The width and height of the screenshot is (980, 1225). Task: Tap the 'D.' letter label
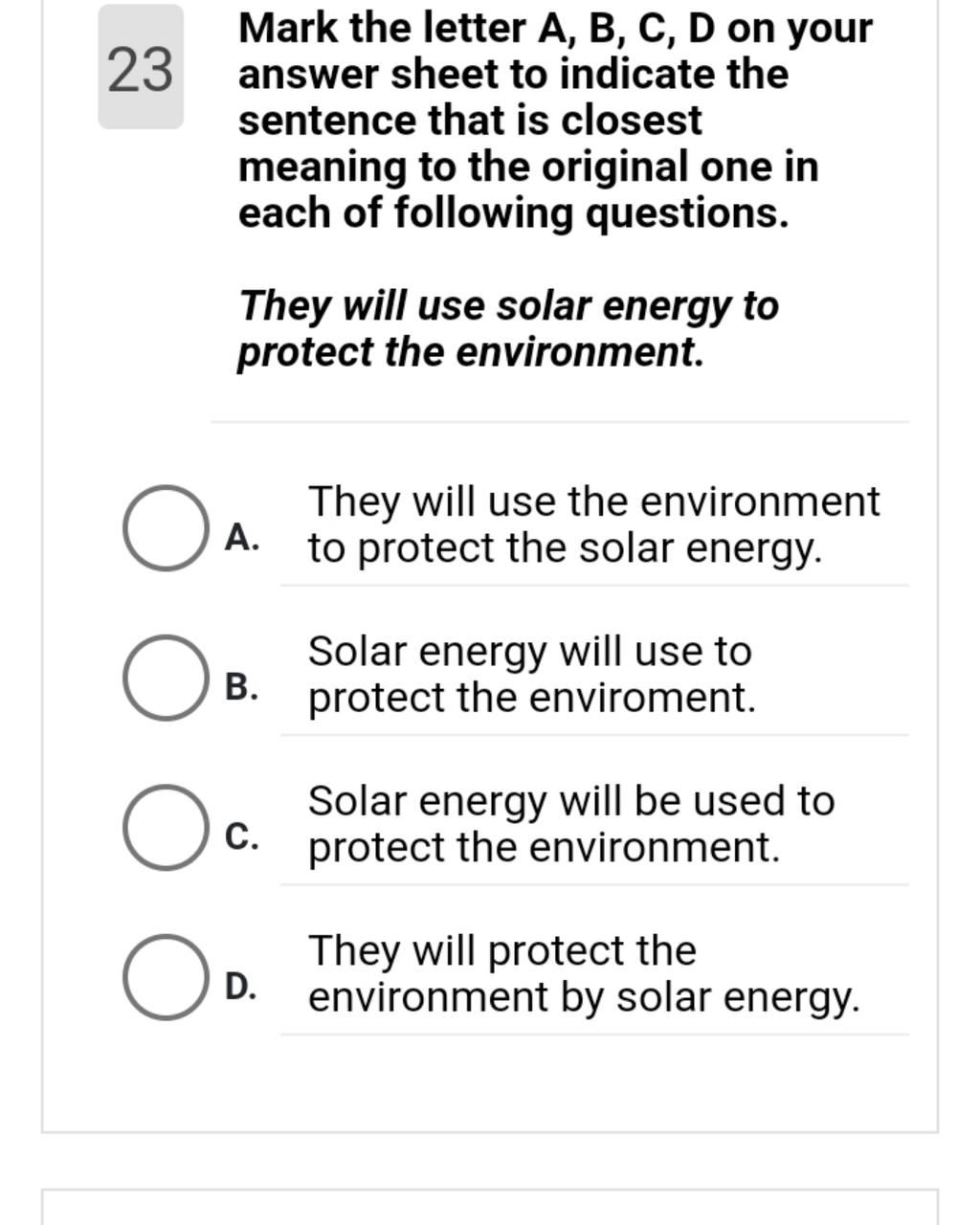coord(242,986)
